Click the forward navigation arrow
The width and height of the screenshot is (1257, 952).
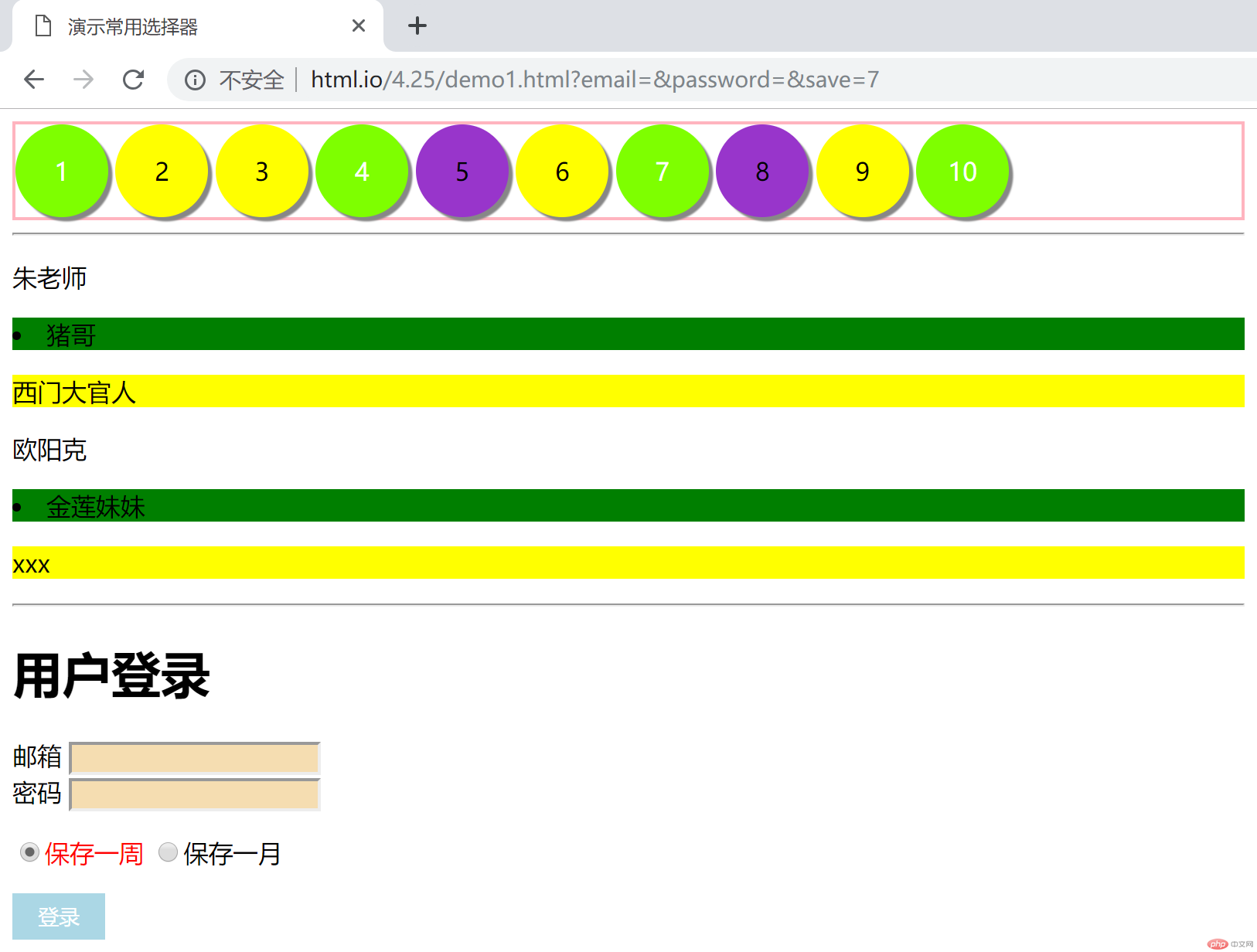83,80
